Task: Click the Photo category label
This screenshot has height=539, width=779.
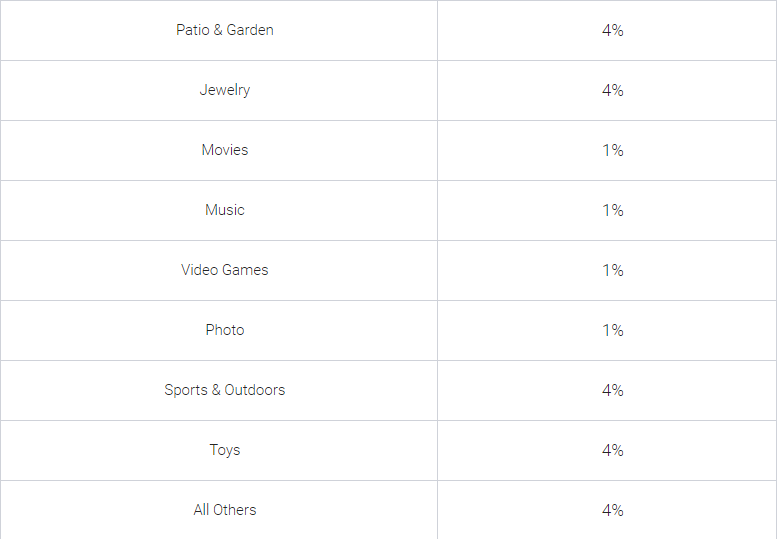Action: pyautogui.click(x=225, y=330)
